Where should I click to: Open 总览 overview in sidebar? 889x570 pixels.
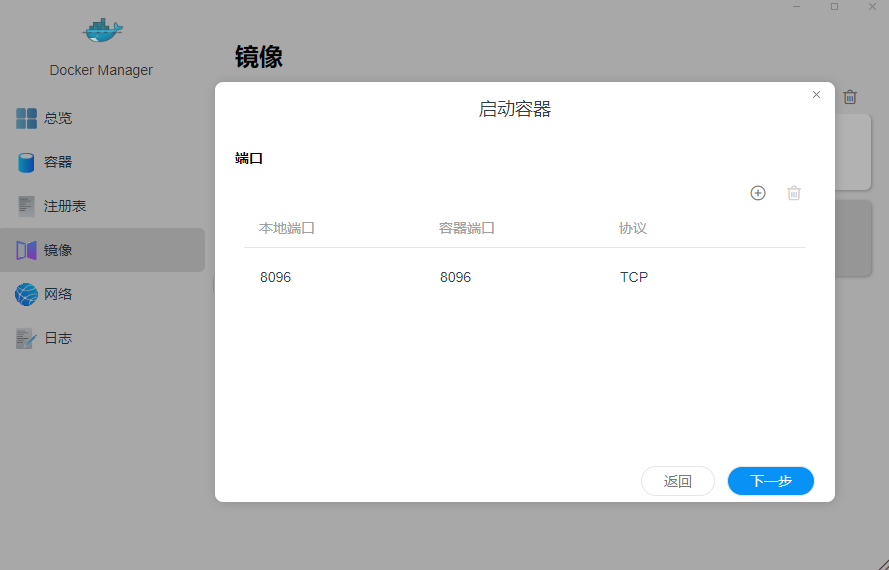[x=58, y=118]
